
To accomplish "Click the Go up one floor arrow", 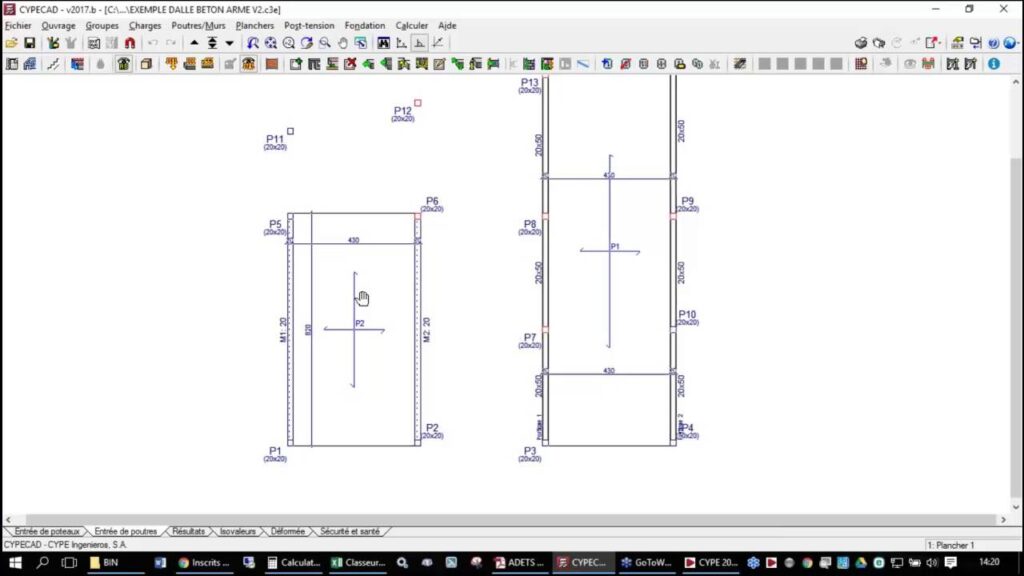I will 194,43.
